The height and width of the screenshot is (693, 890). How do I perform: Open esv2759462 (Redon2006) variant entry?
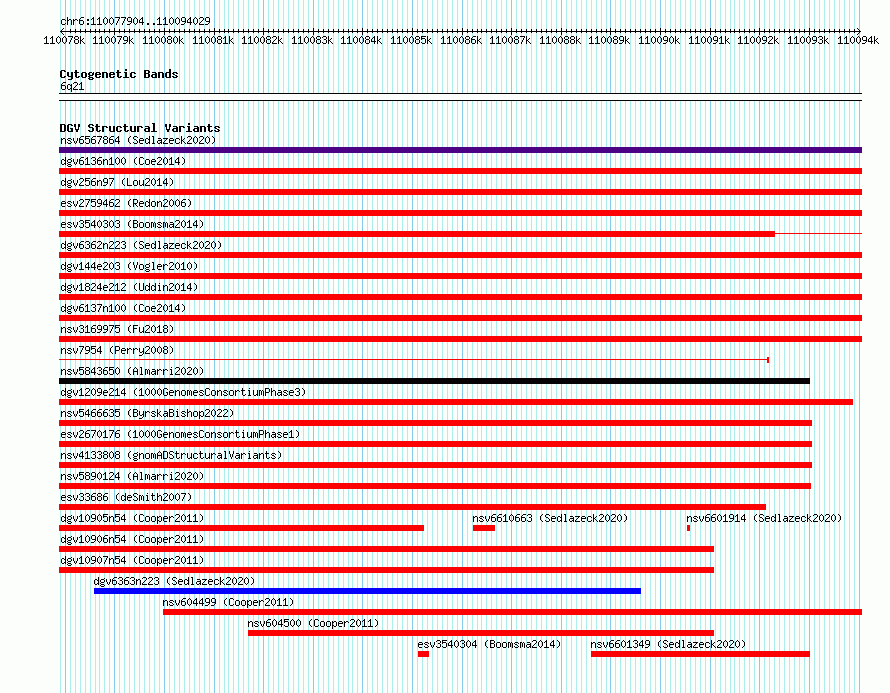[126, 203]
